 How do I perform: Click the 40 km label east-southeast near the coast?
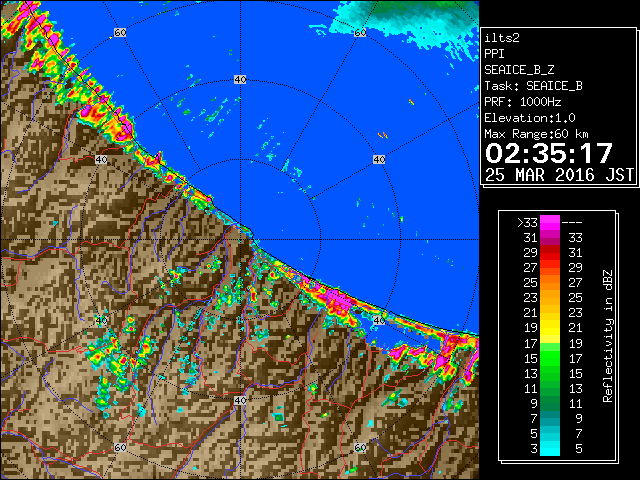tap(379, 320)
